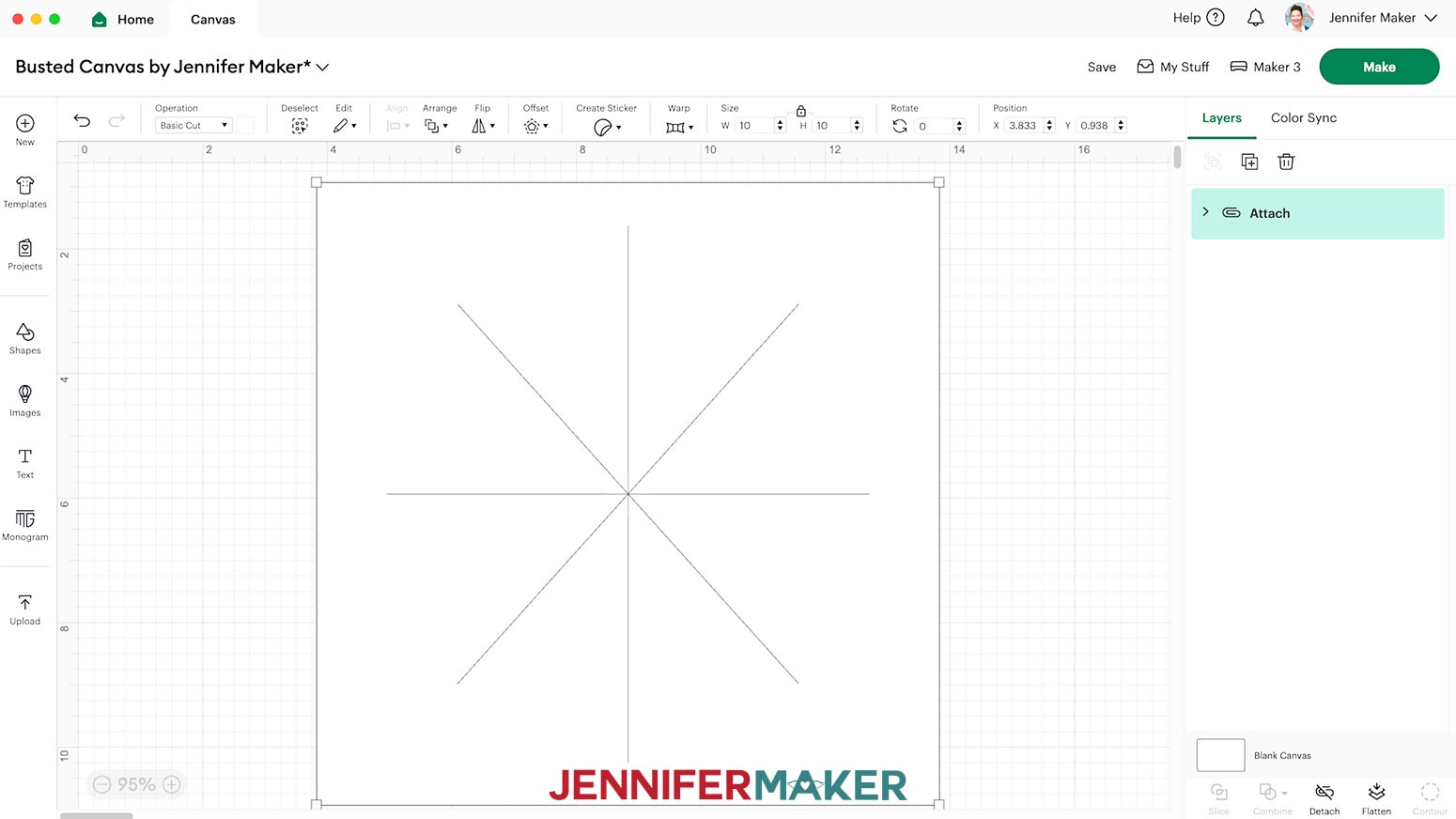
Task: Click the Y position input field
Action: [x=1095, y=126]
